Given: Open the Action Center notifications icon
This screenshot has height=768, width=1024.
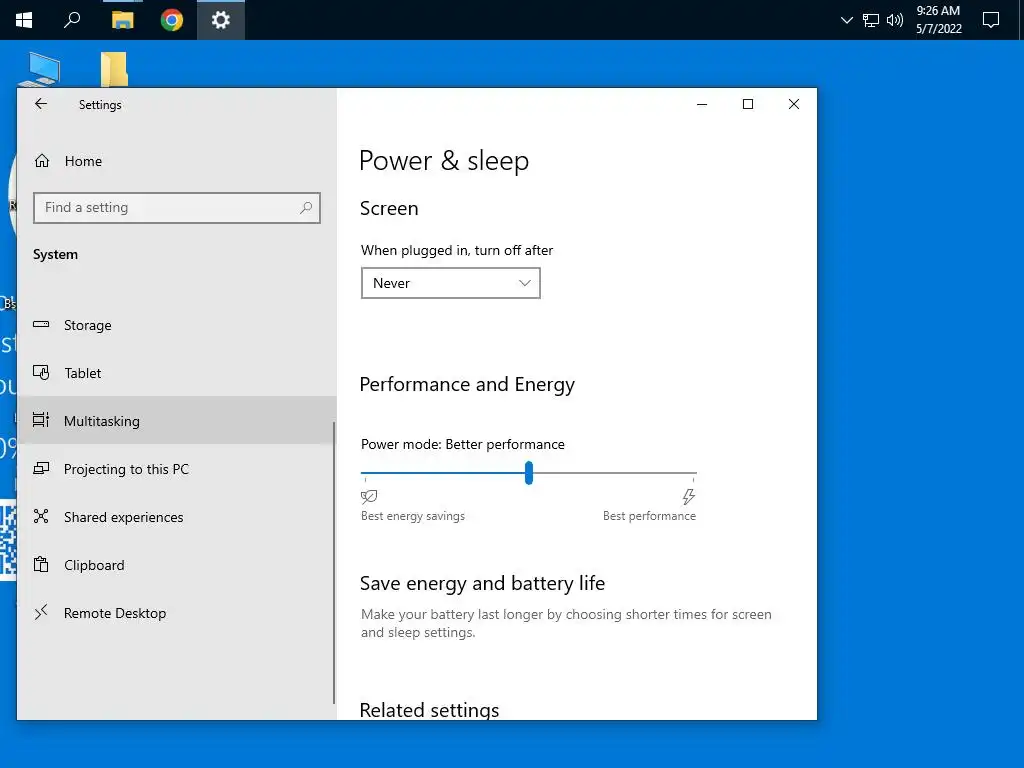Looking at the screenshot, I should [x=991, y=20].
